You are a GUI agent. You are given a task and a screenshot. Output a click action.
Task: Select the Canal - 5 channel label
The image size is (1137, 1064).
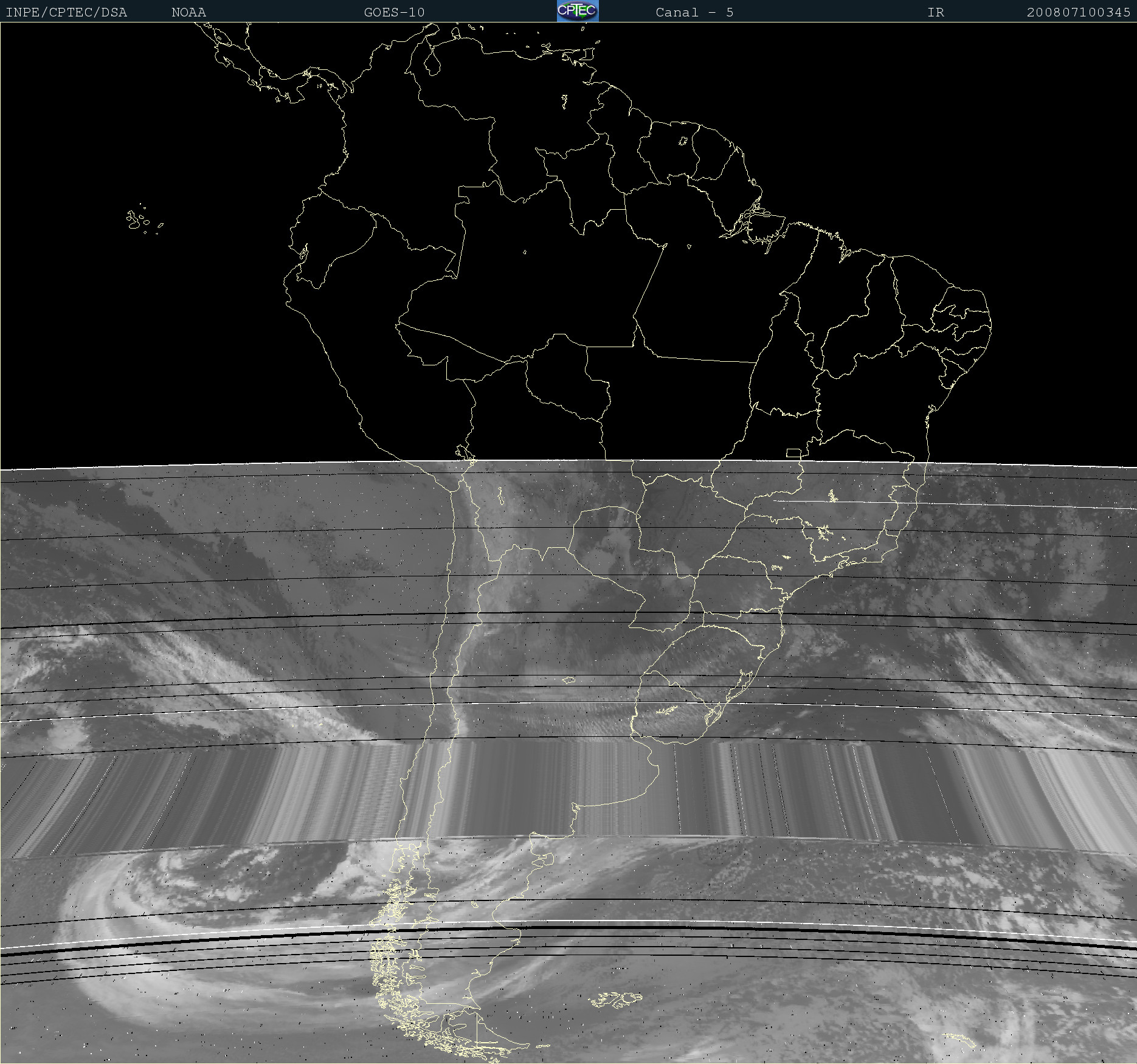694,12
